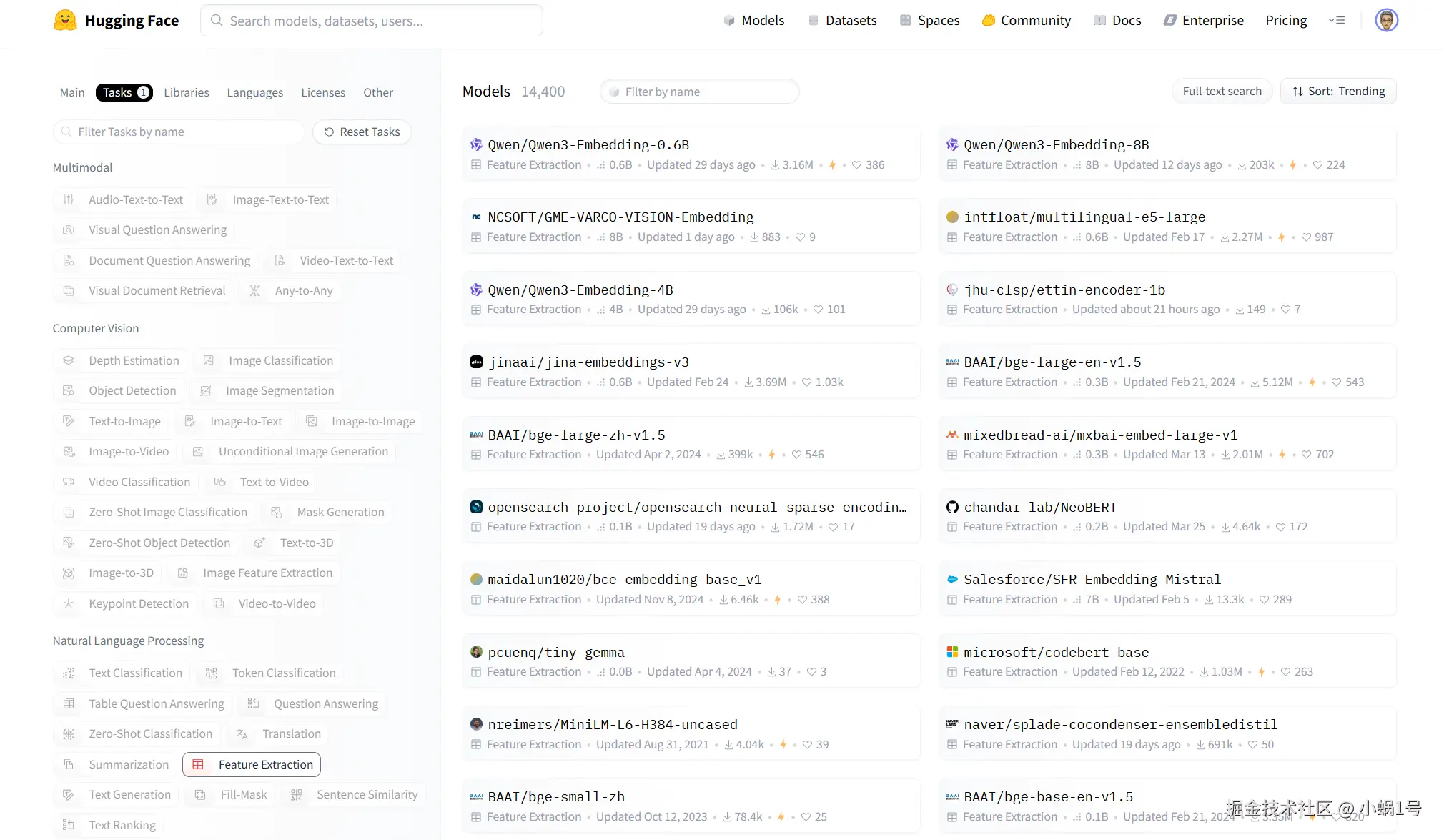1444x840 pixels.
Task: Open the Sort: Trending dropdown
Action: coord(1338,92)
